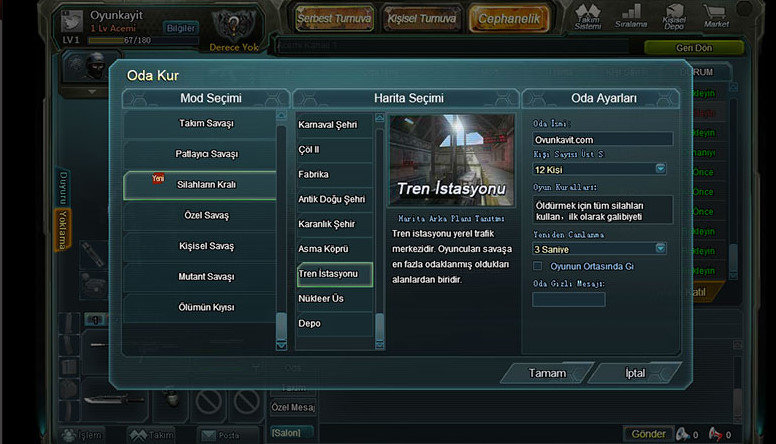Viewport: 776px width, 444px height.
Task: Click the Derece Yok rank badge
Action: click(234, 31)
